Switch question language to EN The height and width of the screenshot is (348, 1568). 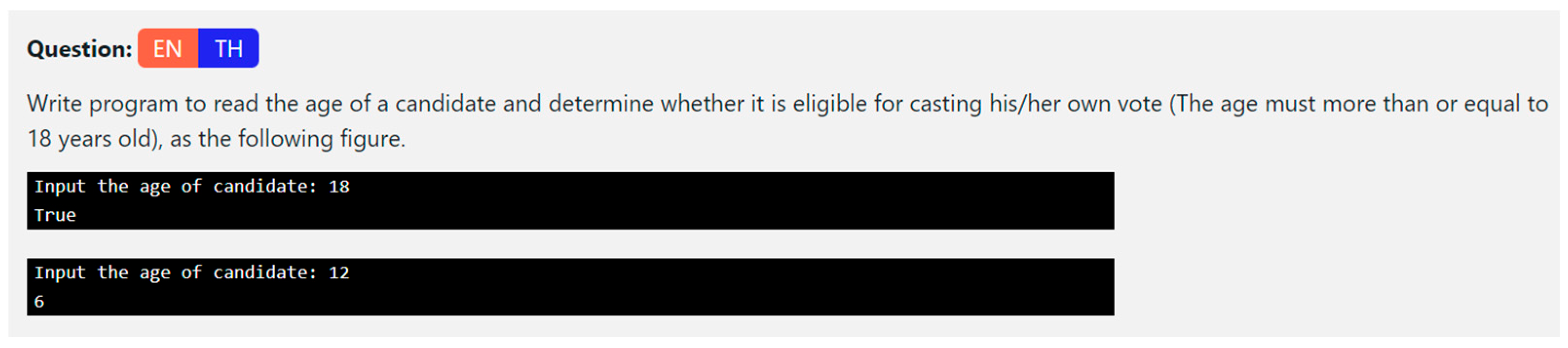[x=168, y=48]
